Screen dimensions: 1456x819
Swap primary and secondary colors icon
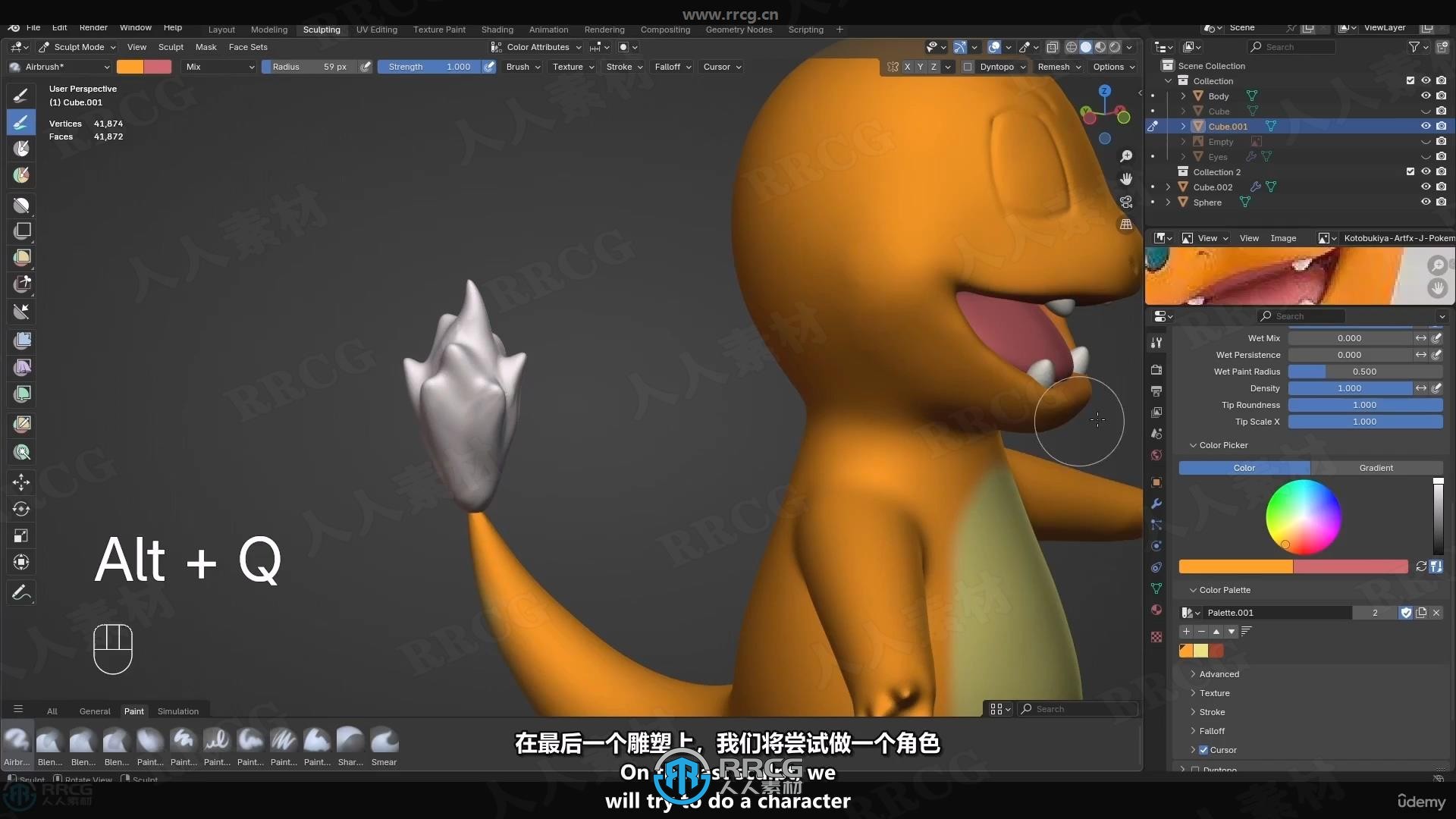[x=1421, y=566]
